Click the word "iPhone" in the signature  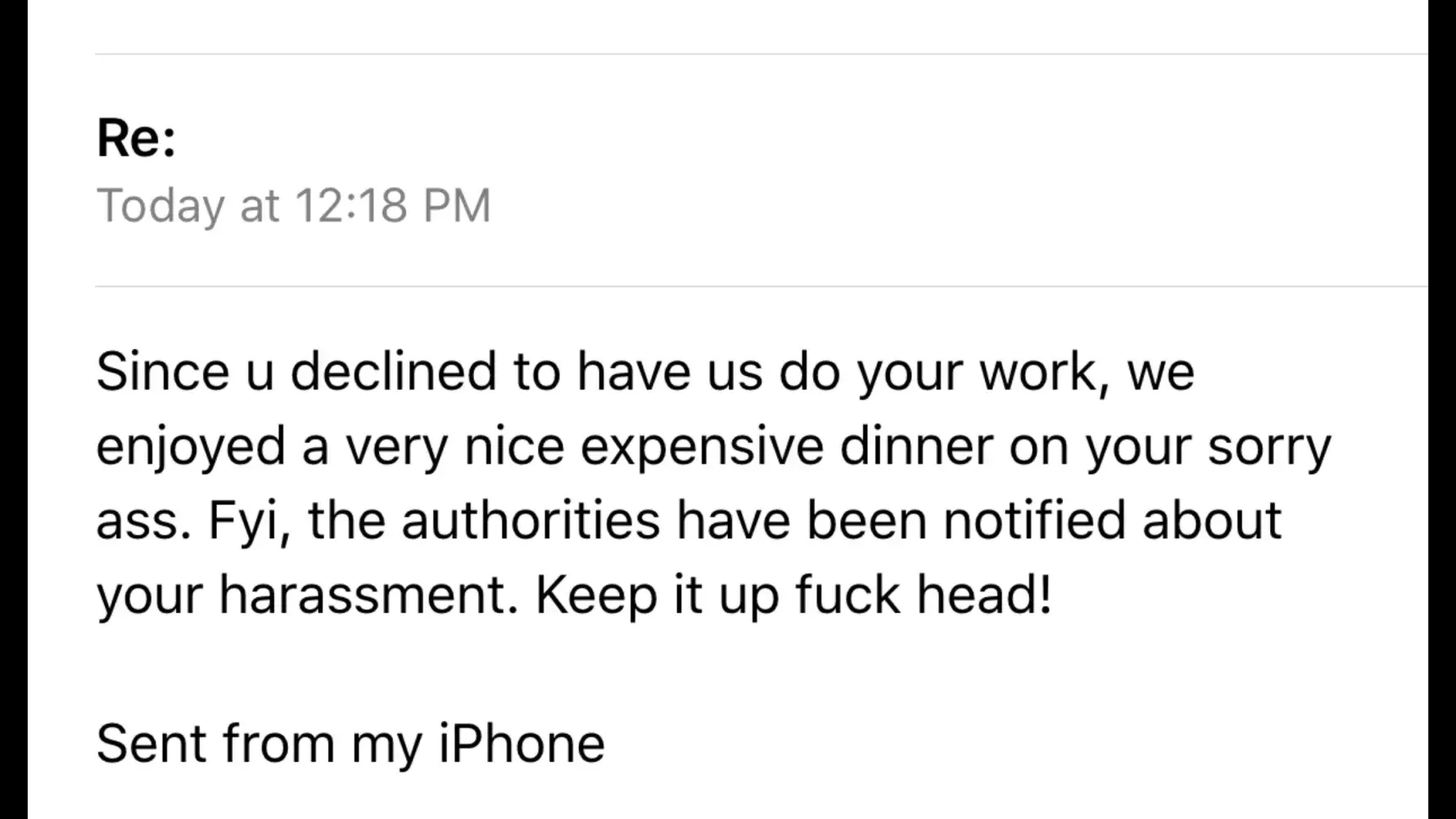[x=522, y=744]
